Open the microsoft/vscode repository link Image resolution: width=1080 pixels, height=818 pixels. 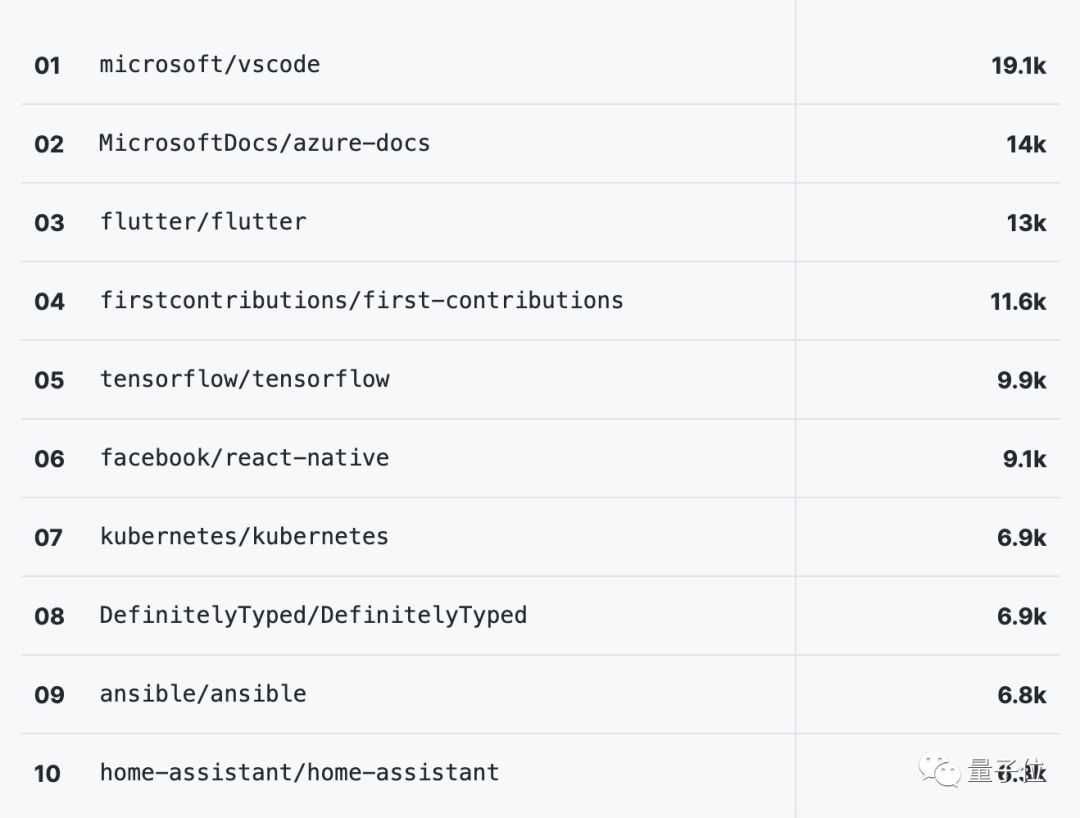tap(210, 65)
